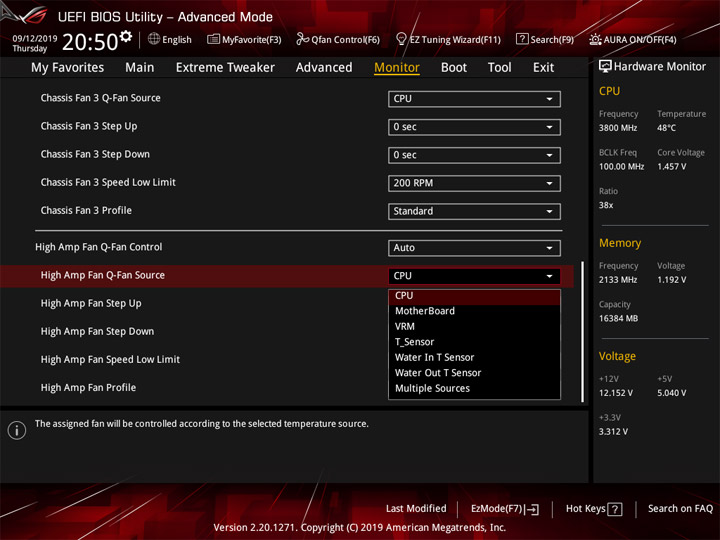Toggle AURA ON/OFF light icon
The width and height of the screenshot is (720, 540).
coord(595,39)
